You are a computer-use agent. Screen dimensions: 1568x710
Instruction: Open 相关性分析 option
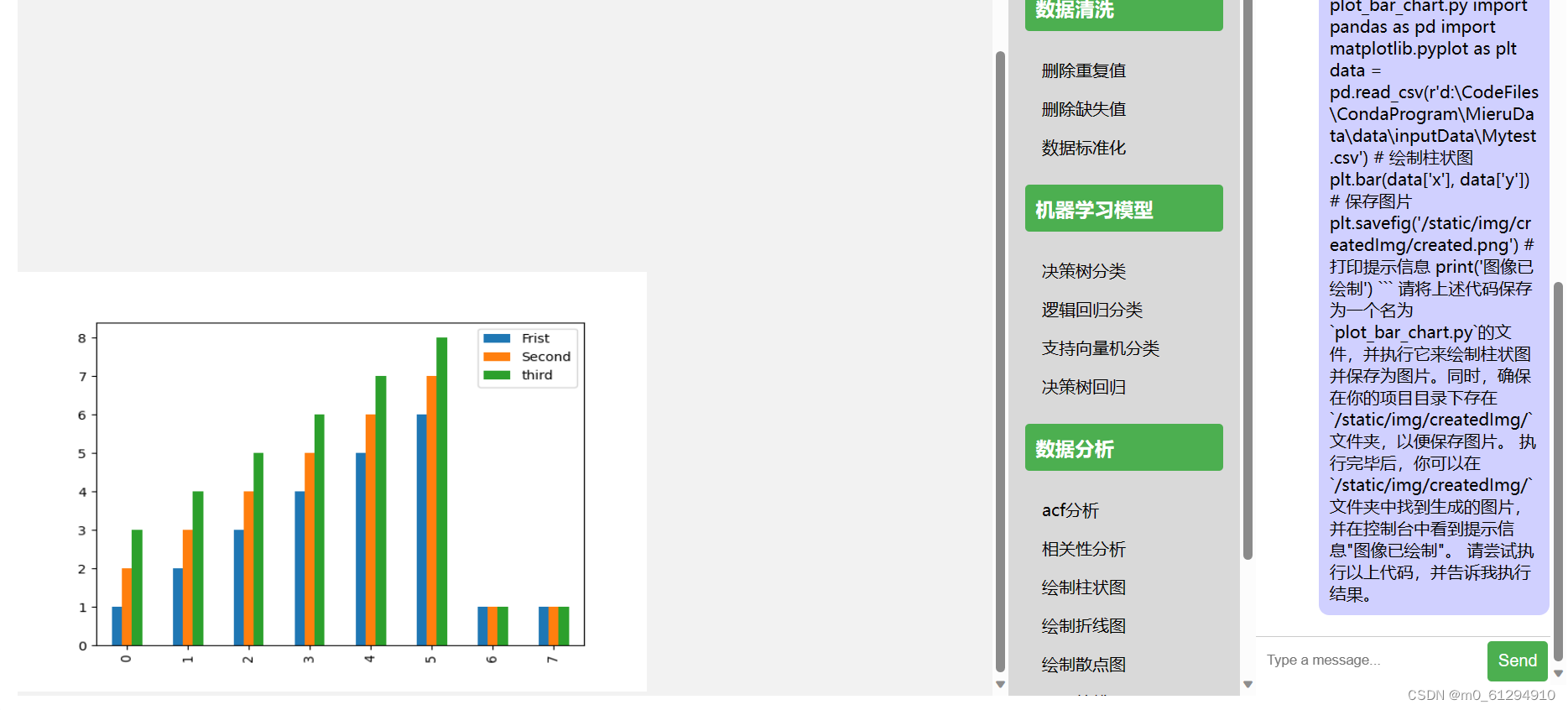coord(1083,550)
